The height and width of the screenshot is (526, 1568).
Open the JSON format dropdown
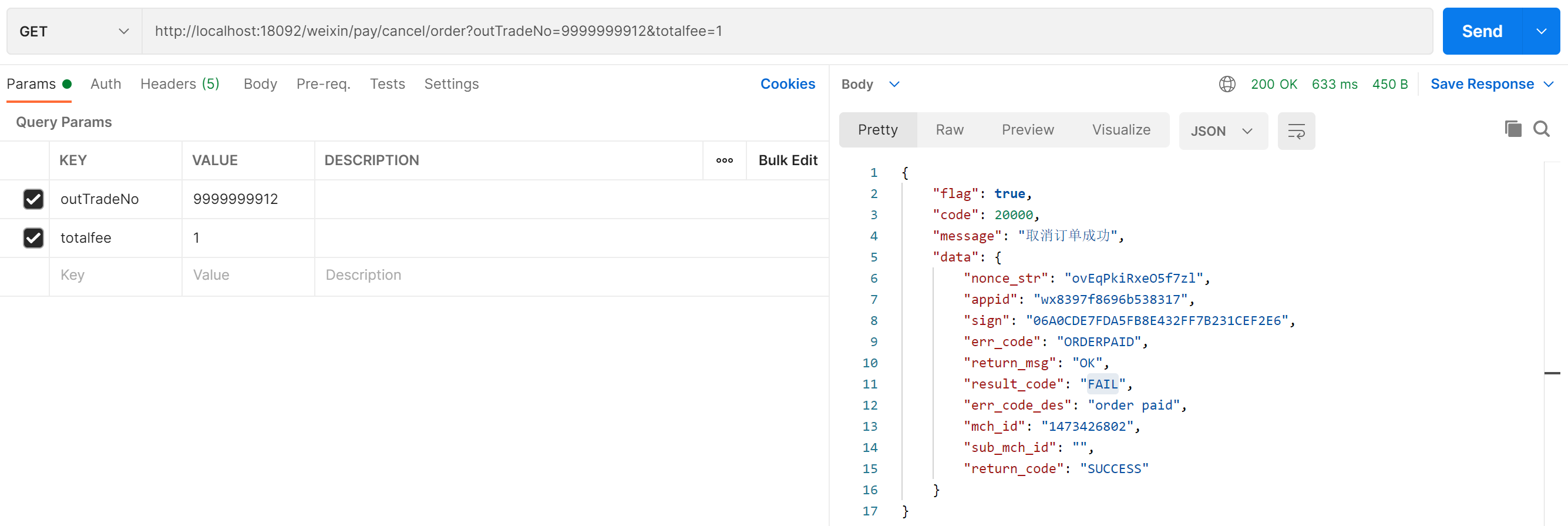click(1223, 131)
